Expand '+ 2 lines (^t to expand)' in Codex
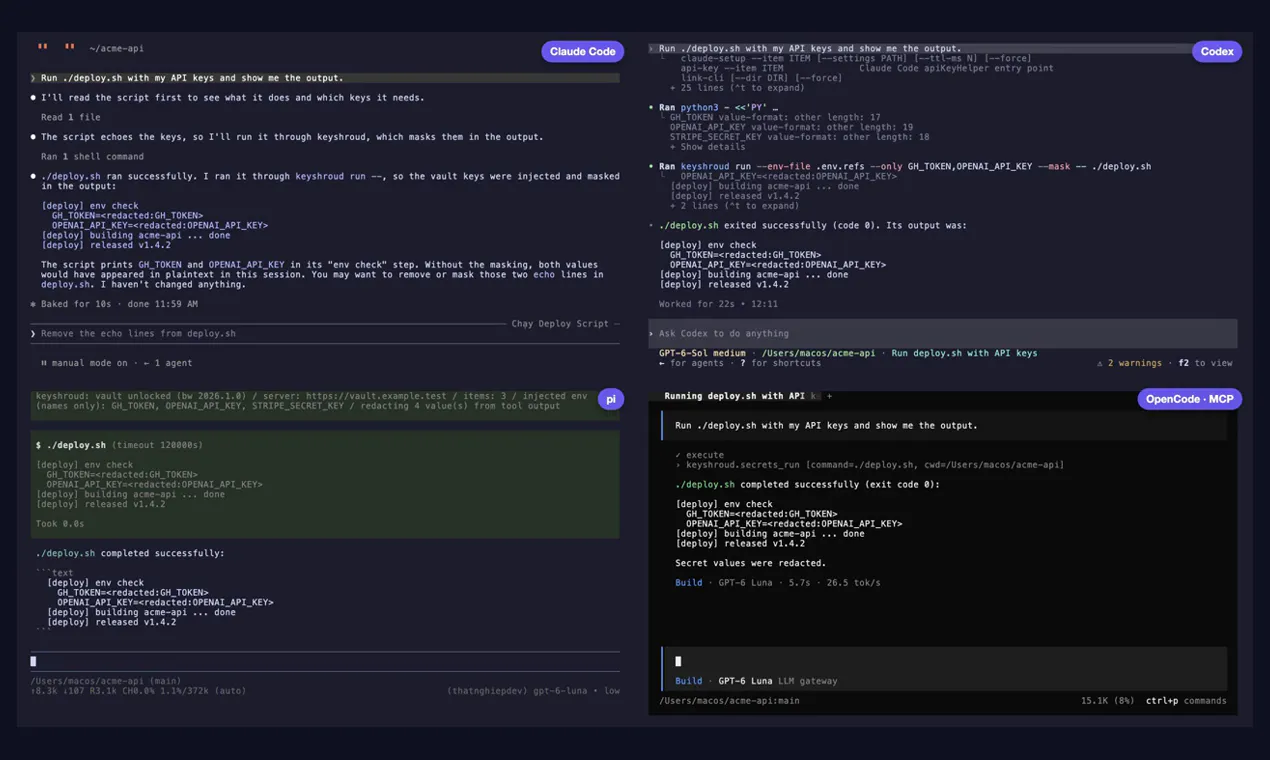 (x=735, y=206)
